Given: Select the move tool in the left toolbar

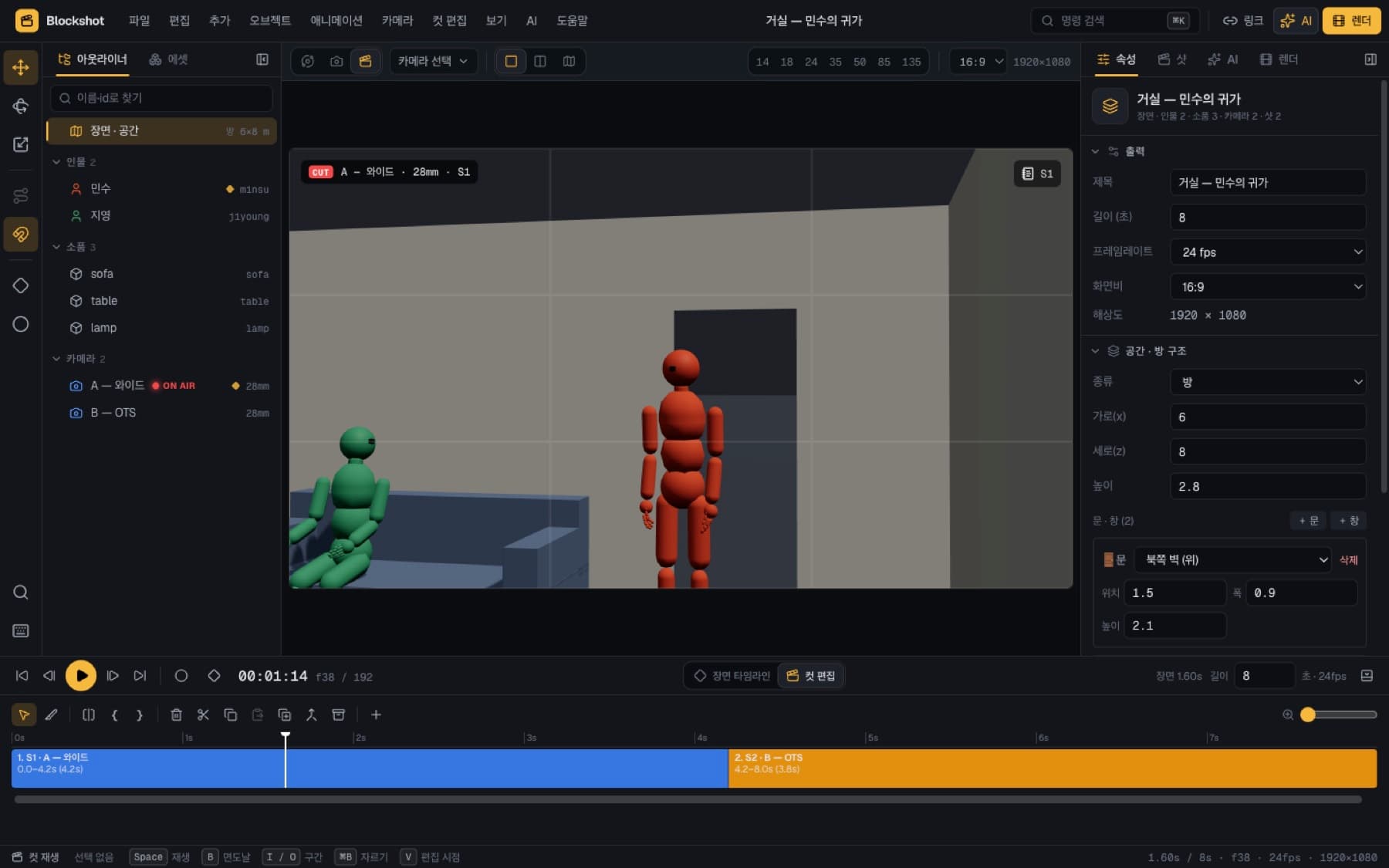Looking at the screenshot, I should click(x=21, y=67).
